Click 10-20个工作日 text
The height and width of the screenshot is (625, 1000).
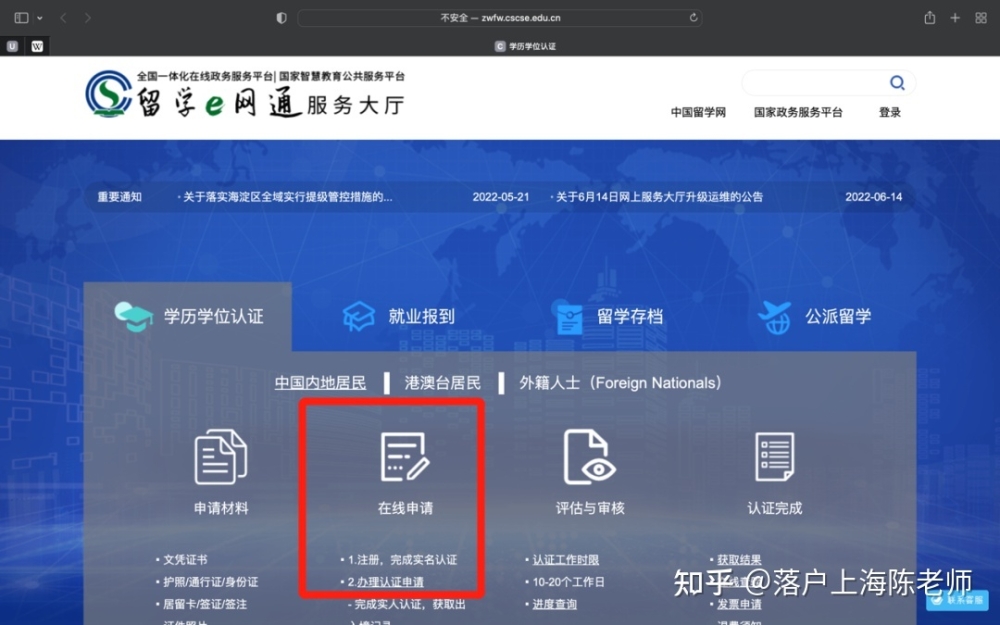[x=568, y=582]
